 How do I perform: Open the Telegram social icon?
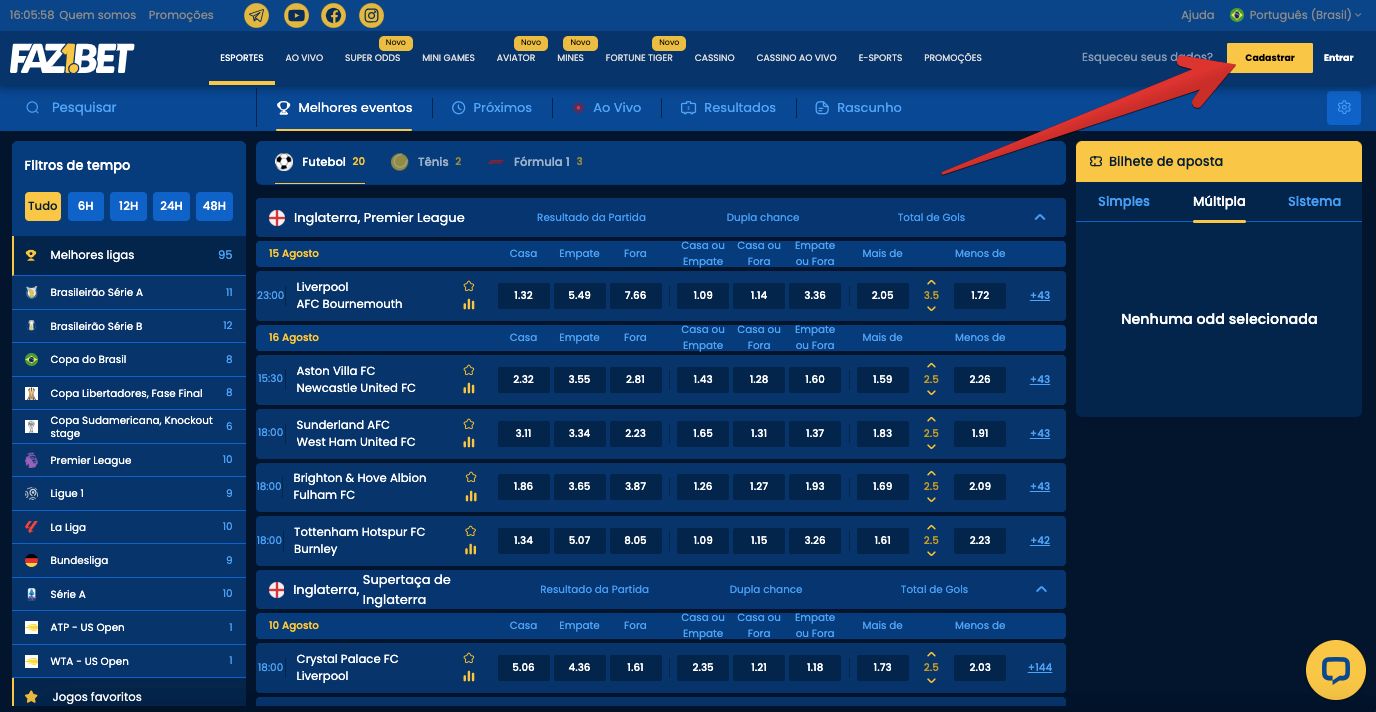257,15
